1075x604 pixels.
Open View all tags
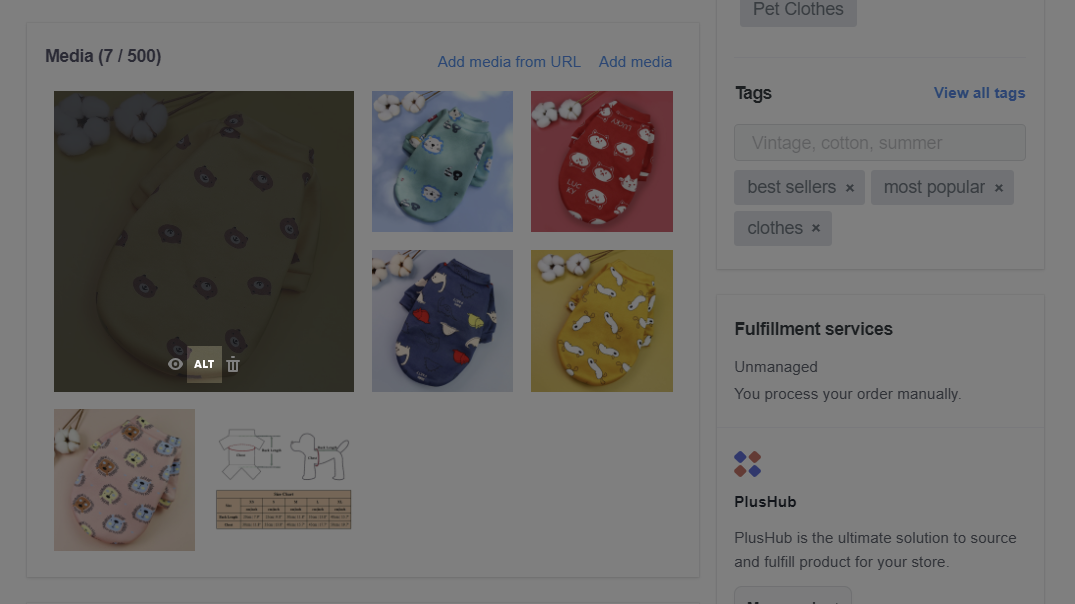979,93
